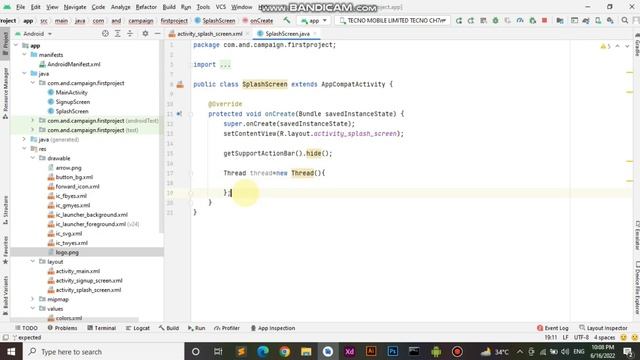The image size is (640, 360).
Task: Expand the java (generated) folder
Action: pyautogui.click(x=24, y=139)
